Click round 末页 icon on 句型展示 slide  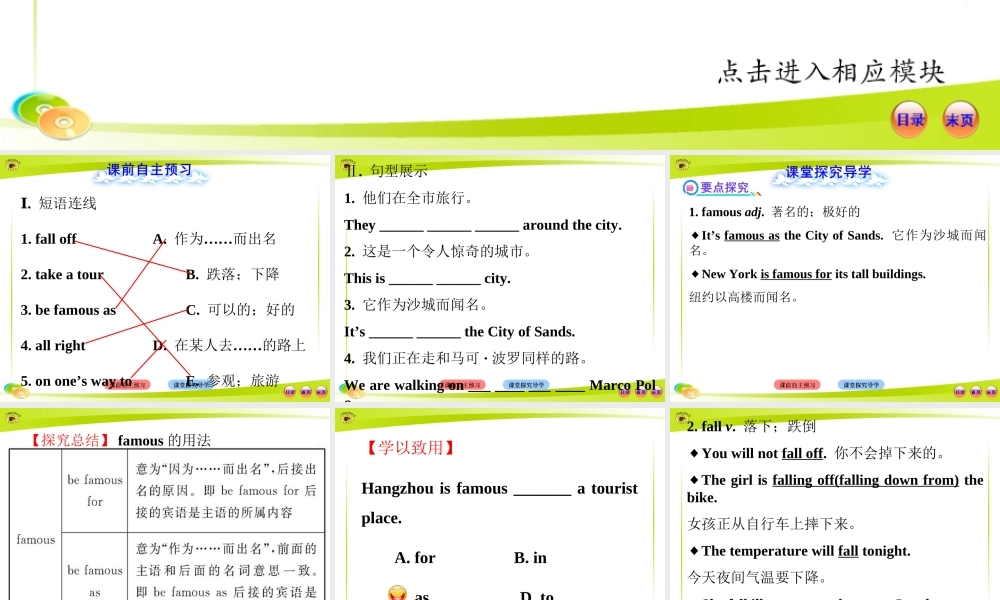point(656,391)
